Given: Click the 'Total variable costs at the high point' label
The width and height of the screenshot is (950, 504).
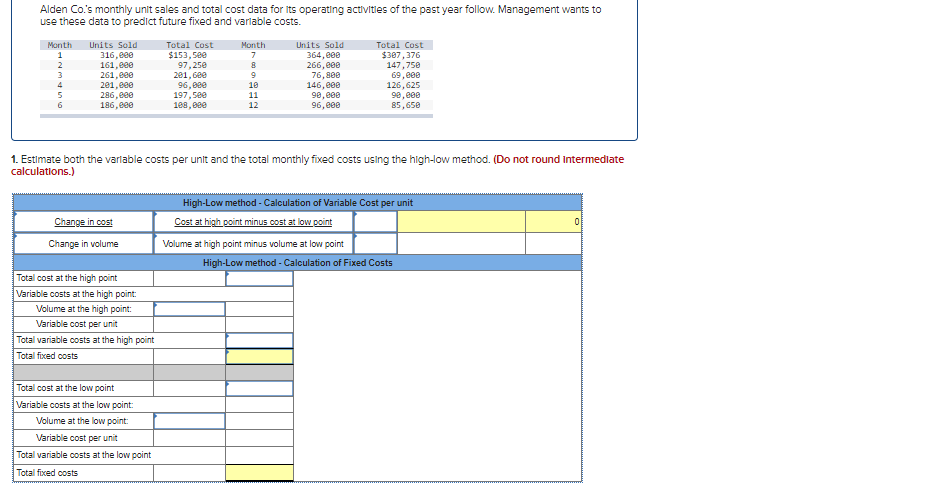Looking at the screenshot, I should tap(85, 340).
